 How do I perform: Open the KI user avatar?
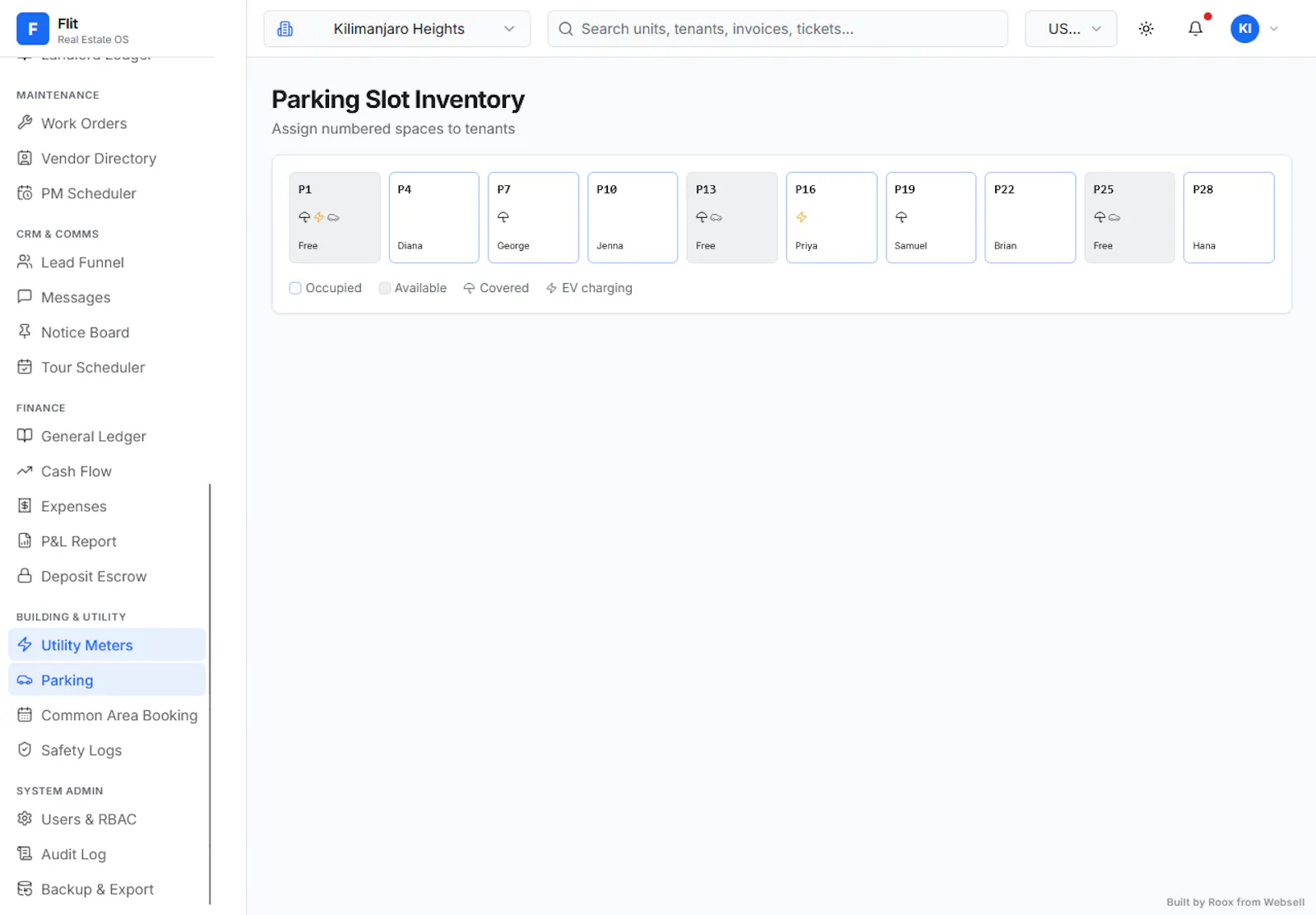coord(1244,29)
